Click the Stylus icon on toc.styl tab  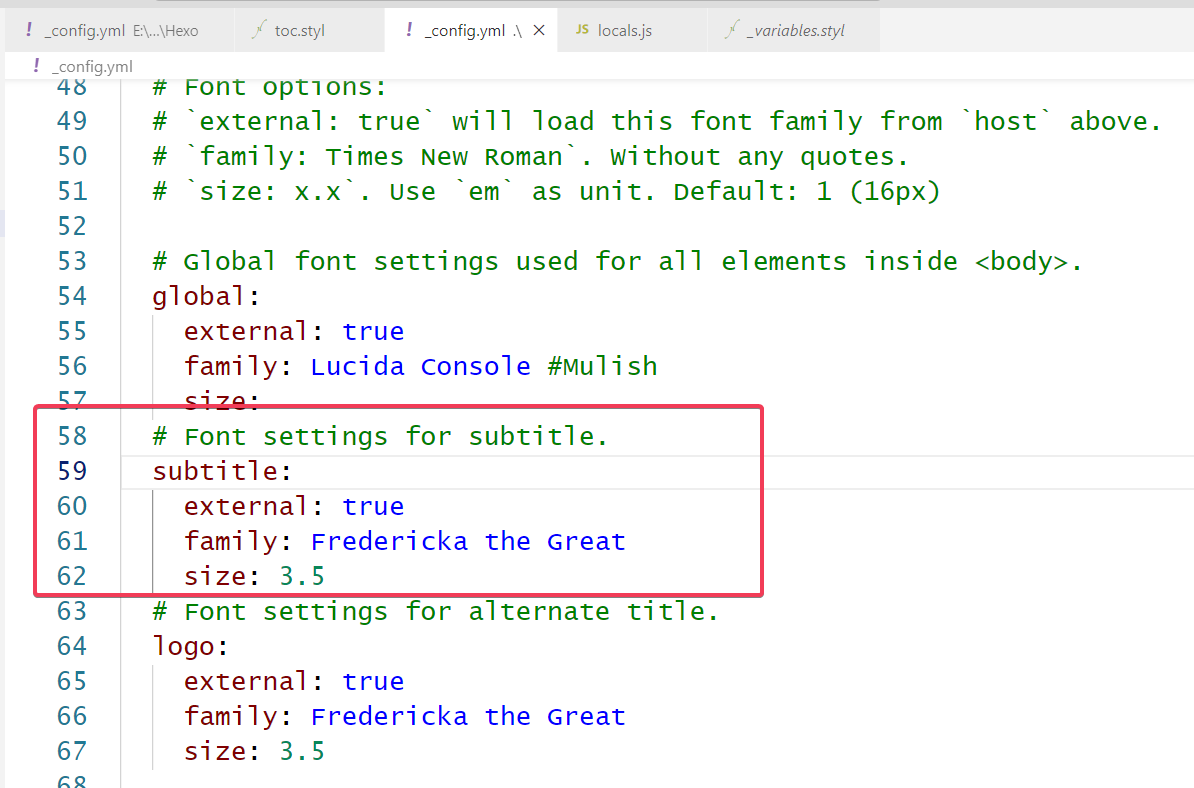point(259,31)
